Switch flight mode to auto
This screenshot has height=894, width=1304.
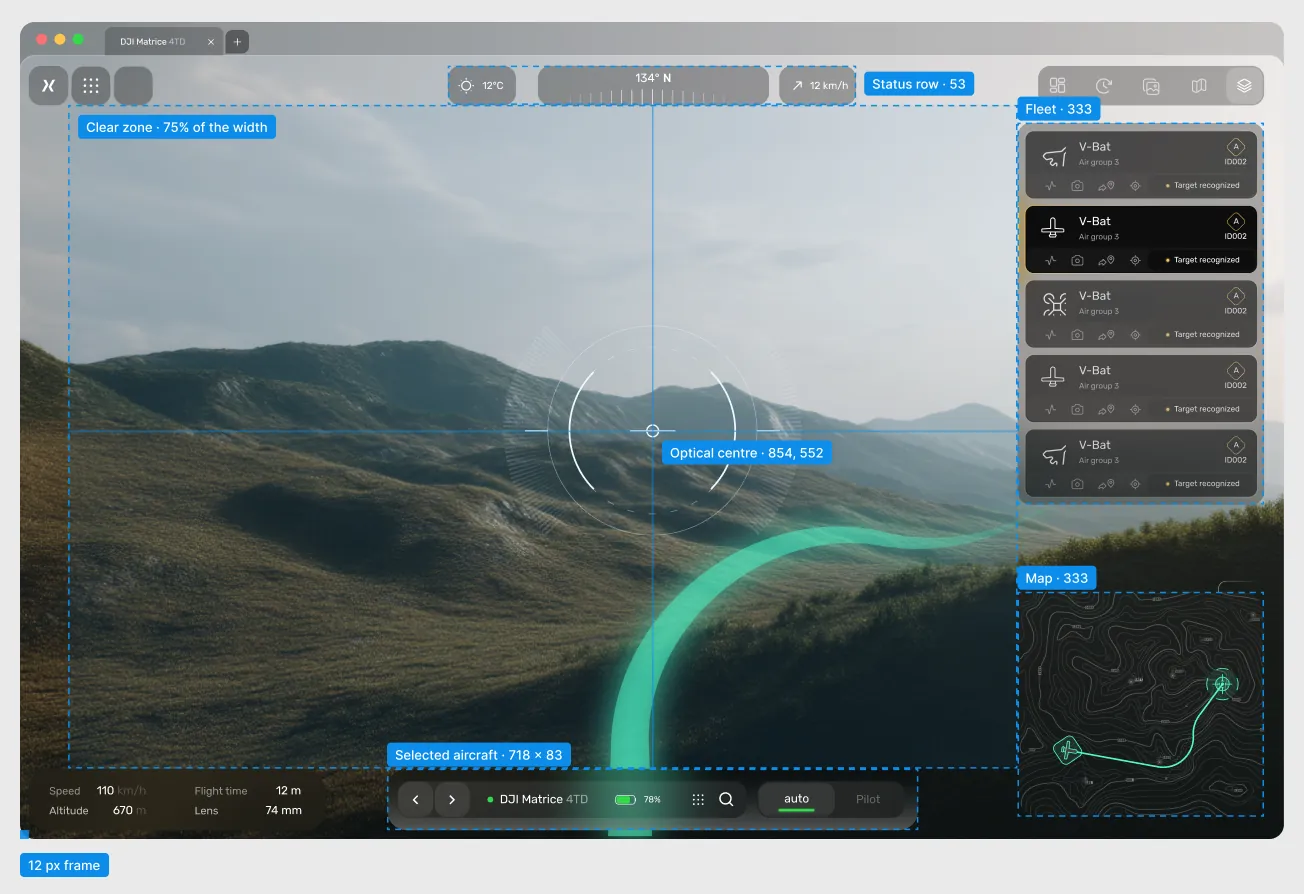pos(796,800)
